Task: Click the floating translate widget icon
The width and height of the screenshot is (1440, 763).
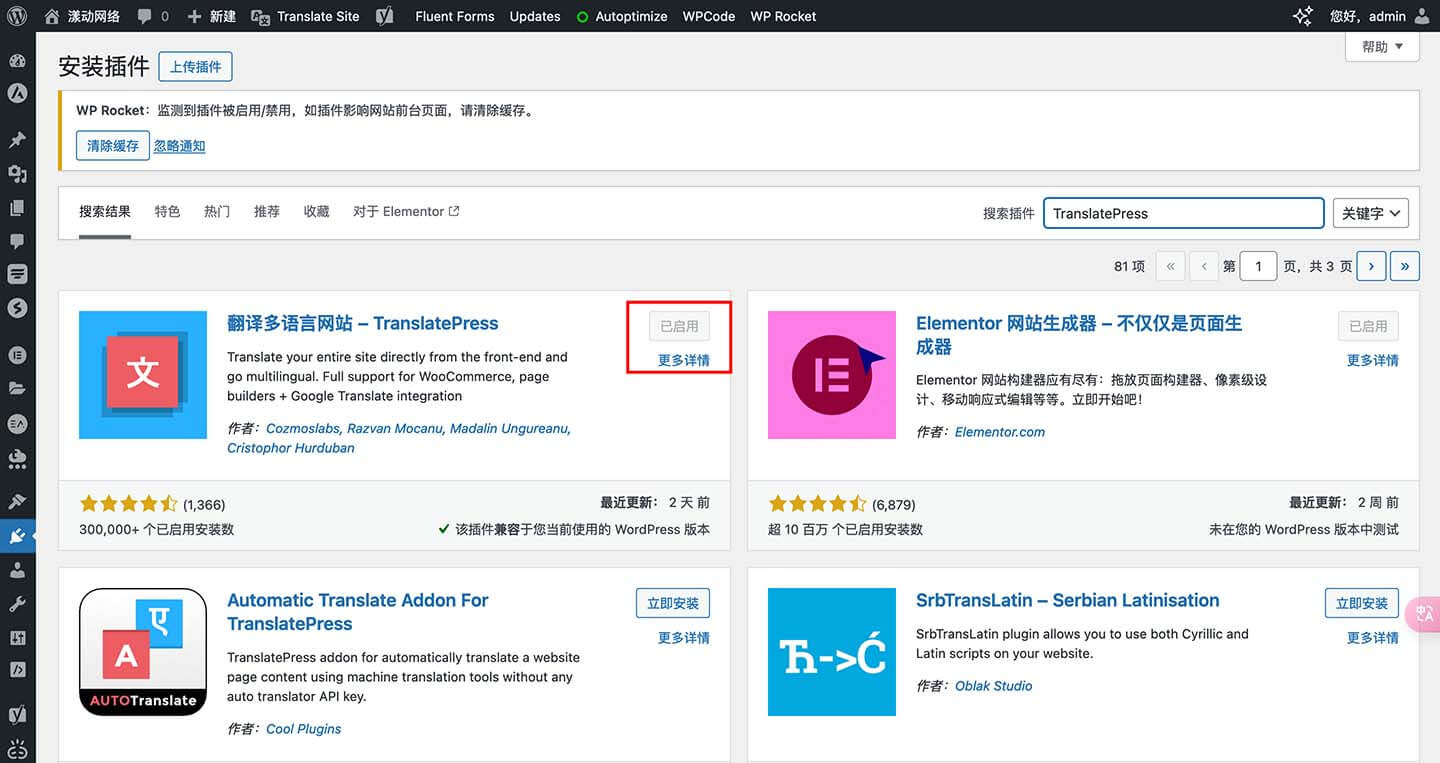Action: point(1424,614)
